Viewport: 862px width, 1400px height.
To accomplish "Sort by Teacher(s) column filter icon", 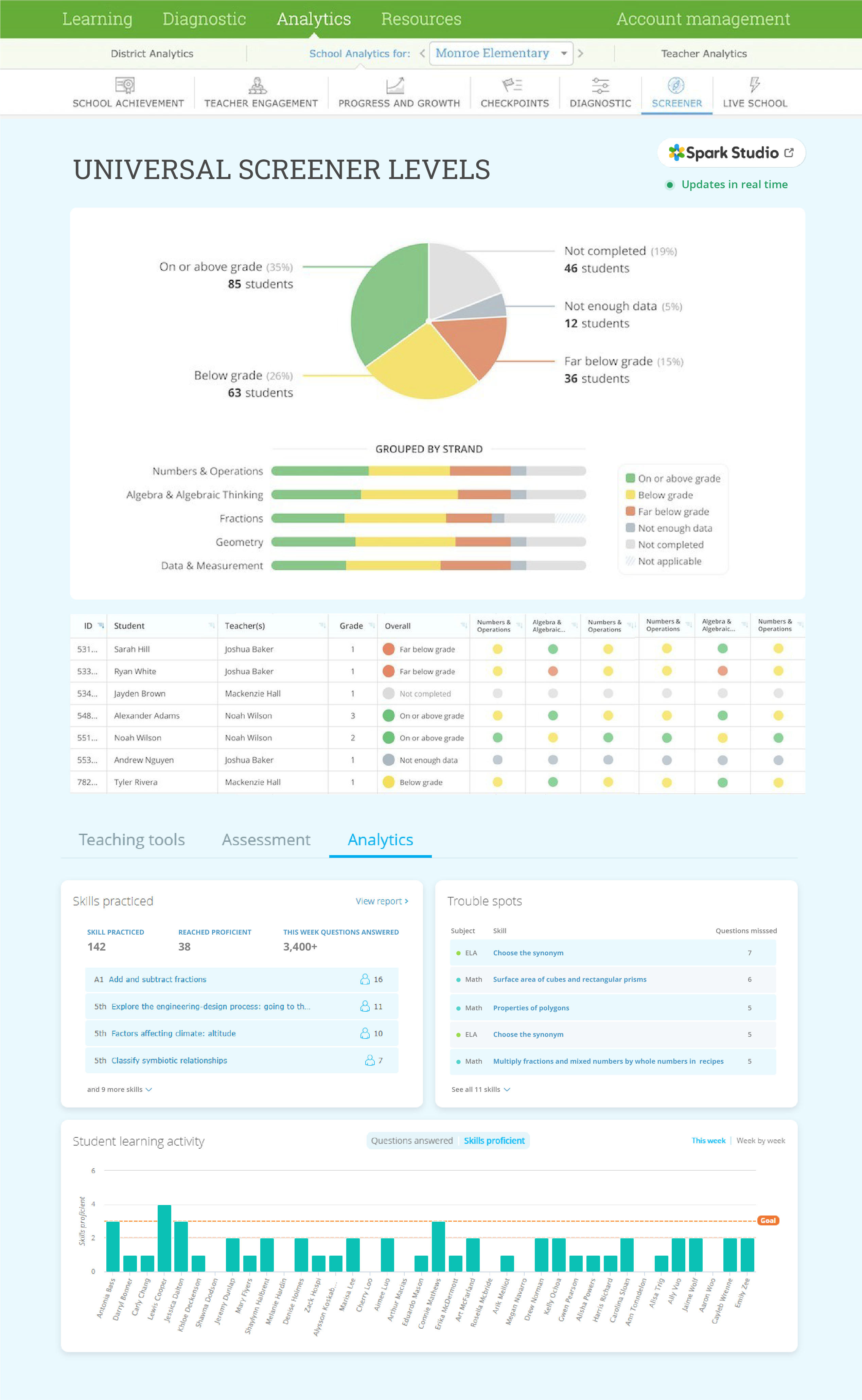I will (322, 625).
